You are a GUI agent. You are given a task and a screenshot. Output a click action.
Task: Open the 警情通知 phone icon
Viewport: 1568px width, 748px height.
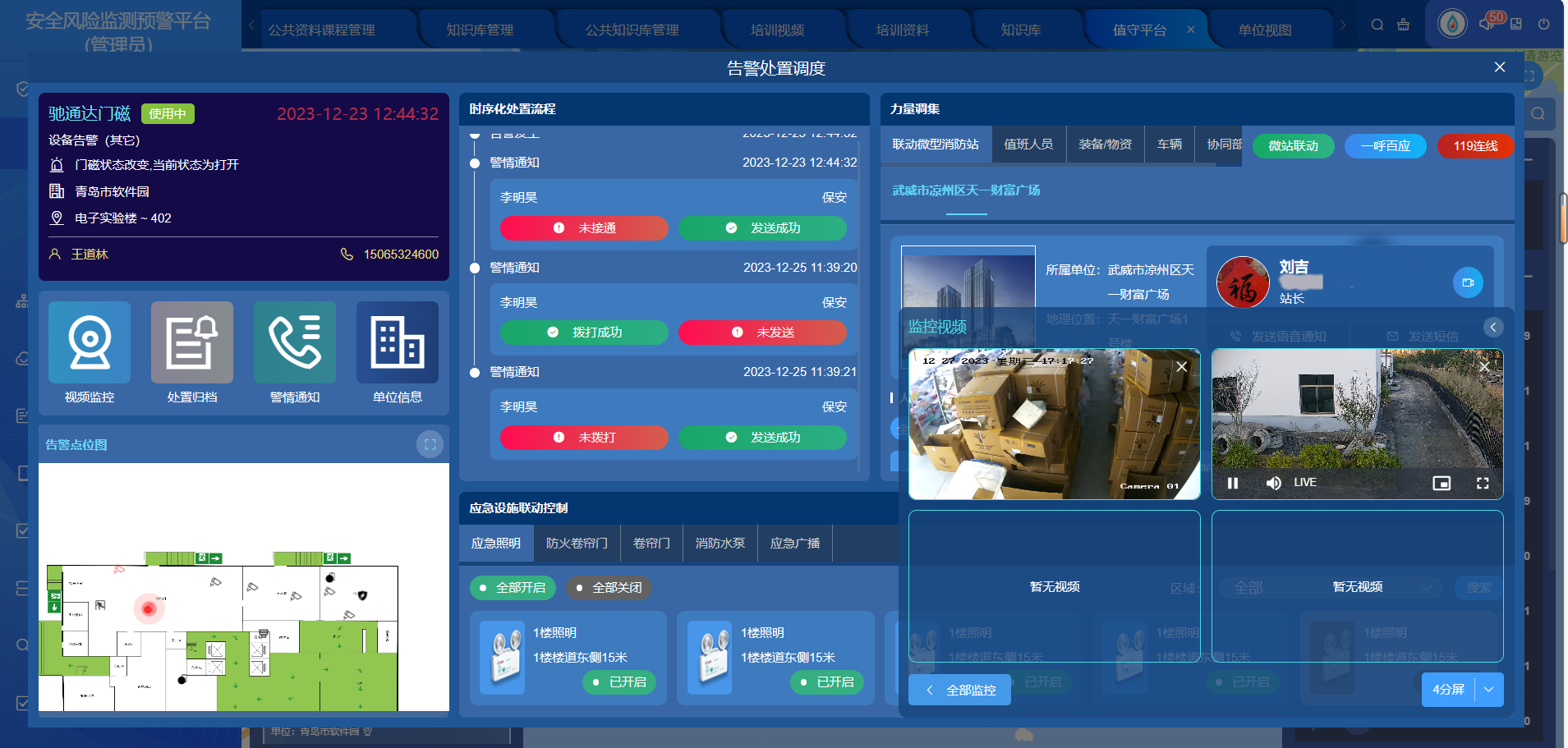295,342
